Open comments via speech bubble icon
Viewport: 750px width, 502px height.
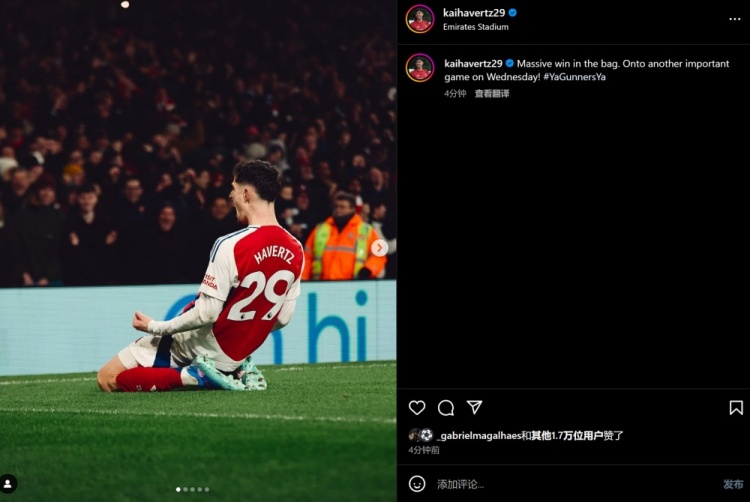point(446,408)
